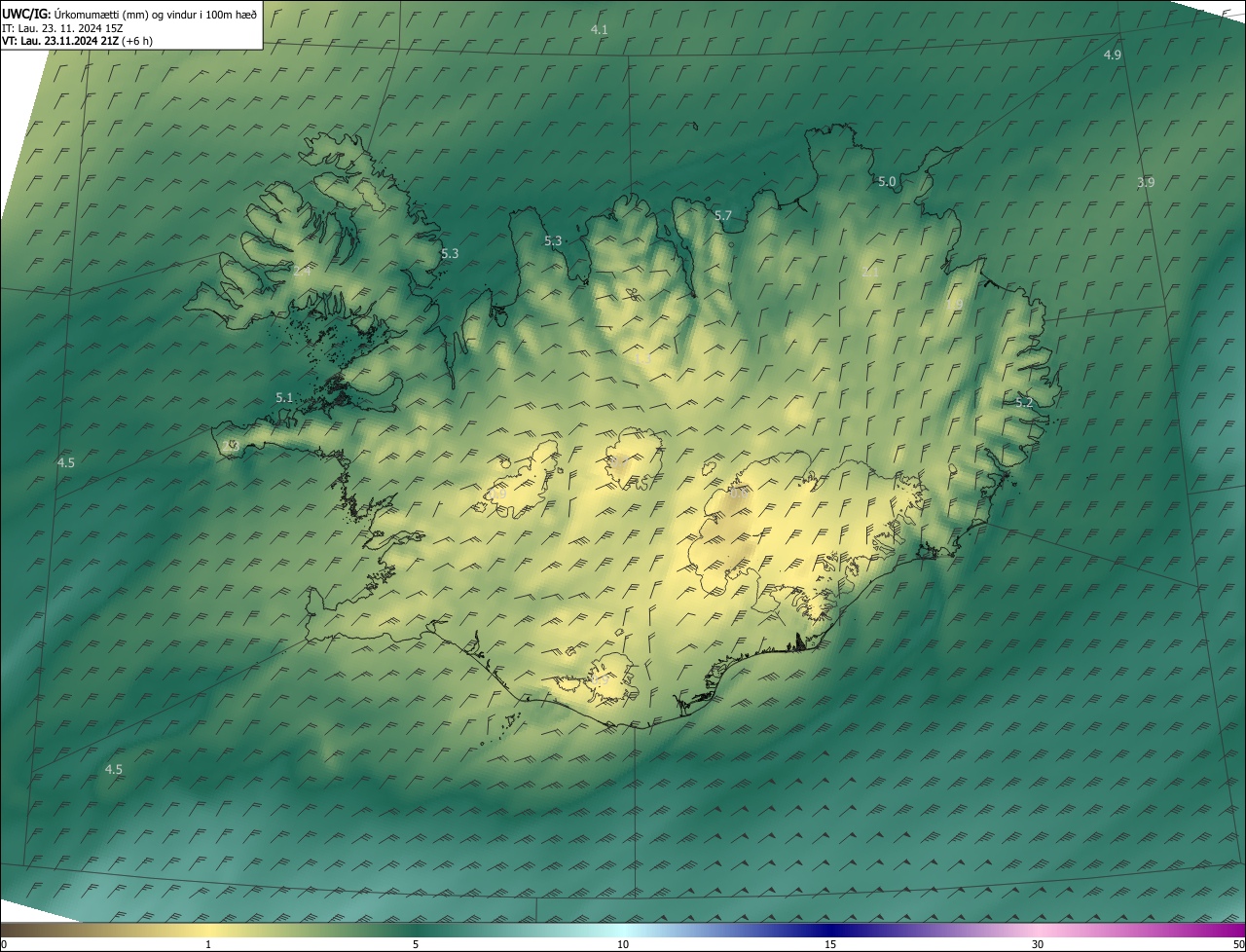Screen dimensions: 1246x952
Task: Click the '5' tick on the color scale
Action: [416, 945]
